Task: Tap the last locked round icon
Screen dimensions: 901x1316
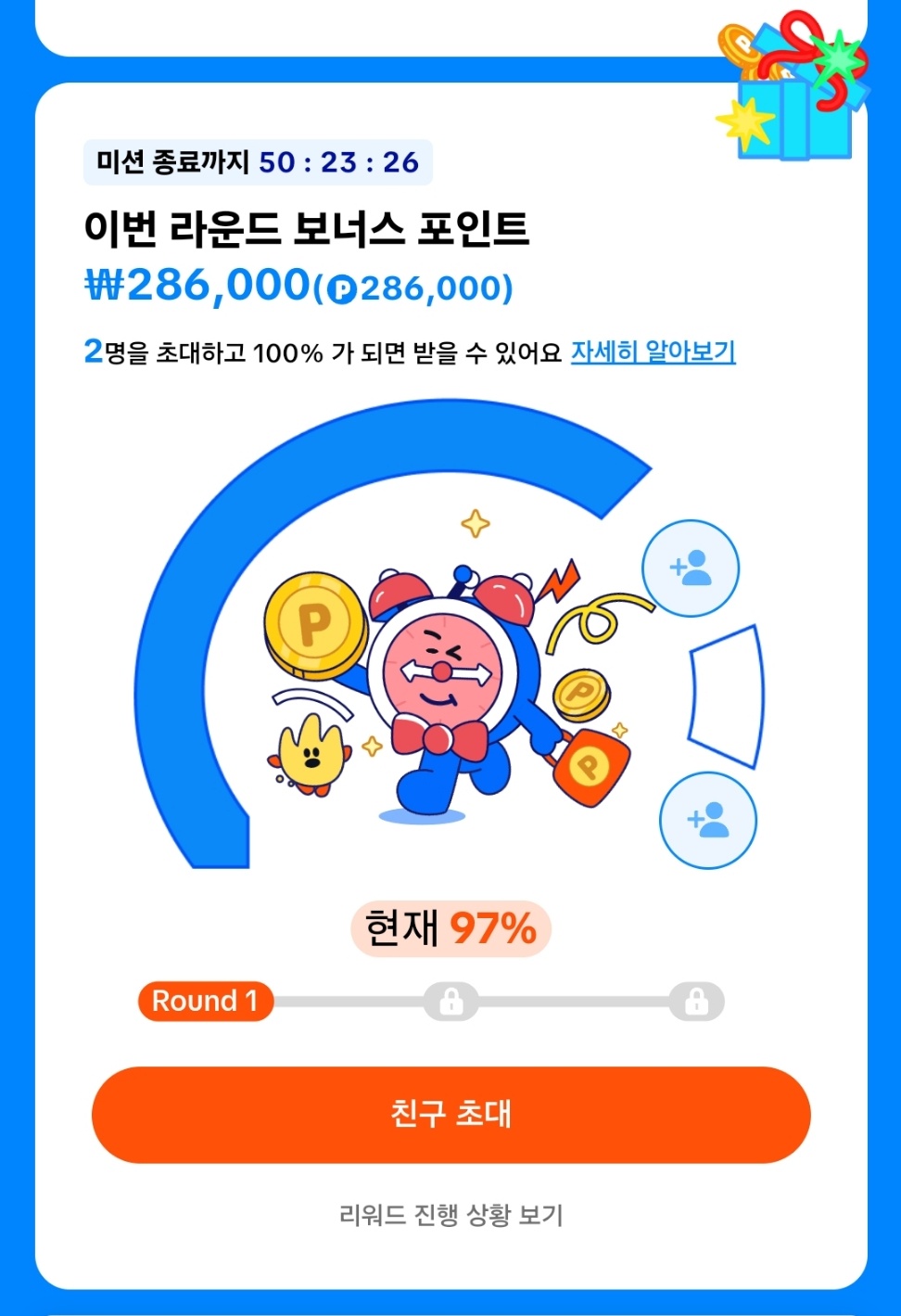Action: coord(696,1002)
